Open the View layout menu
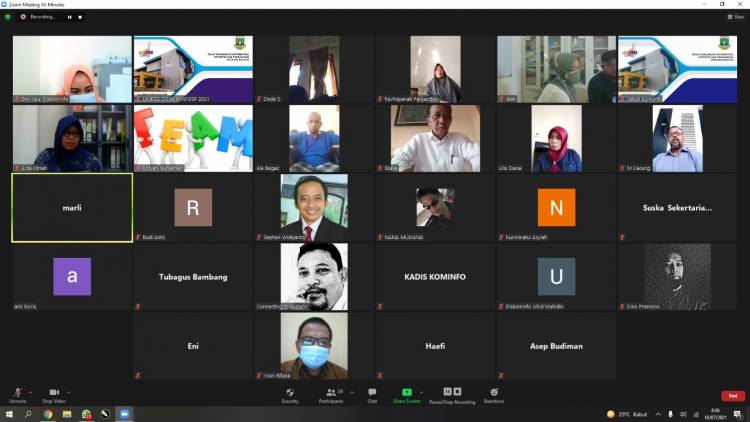 (736, 17)
